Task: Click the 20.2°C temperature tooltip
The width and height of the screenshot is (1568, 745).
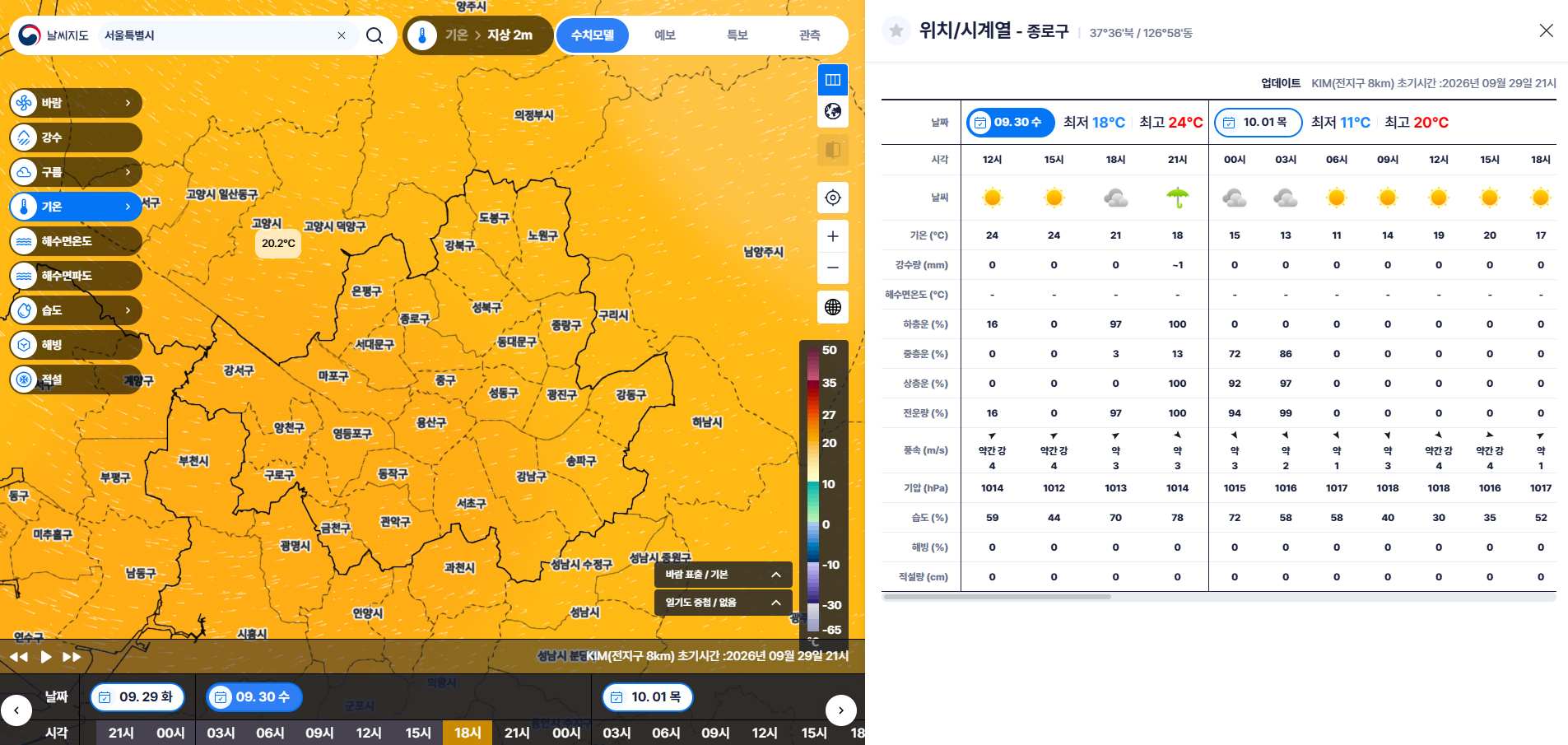Action: coord(278,244)
